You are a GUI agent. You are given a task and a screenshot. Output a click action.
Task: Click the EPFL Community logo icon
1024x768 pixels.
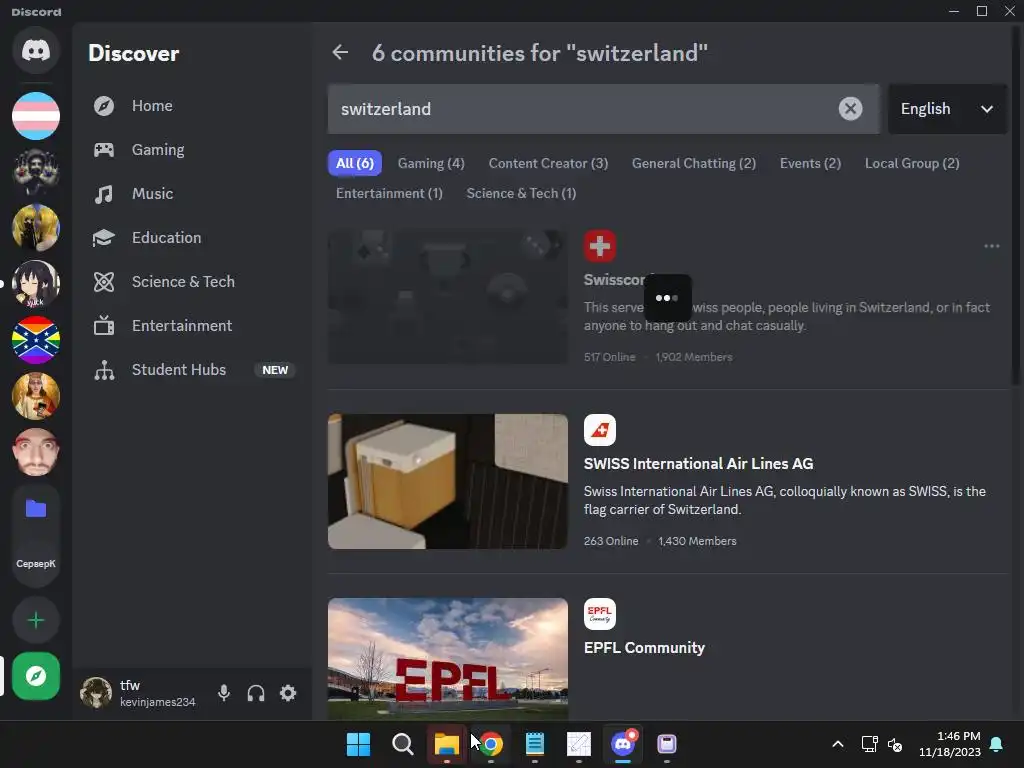(x=600, y=615)
